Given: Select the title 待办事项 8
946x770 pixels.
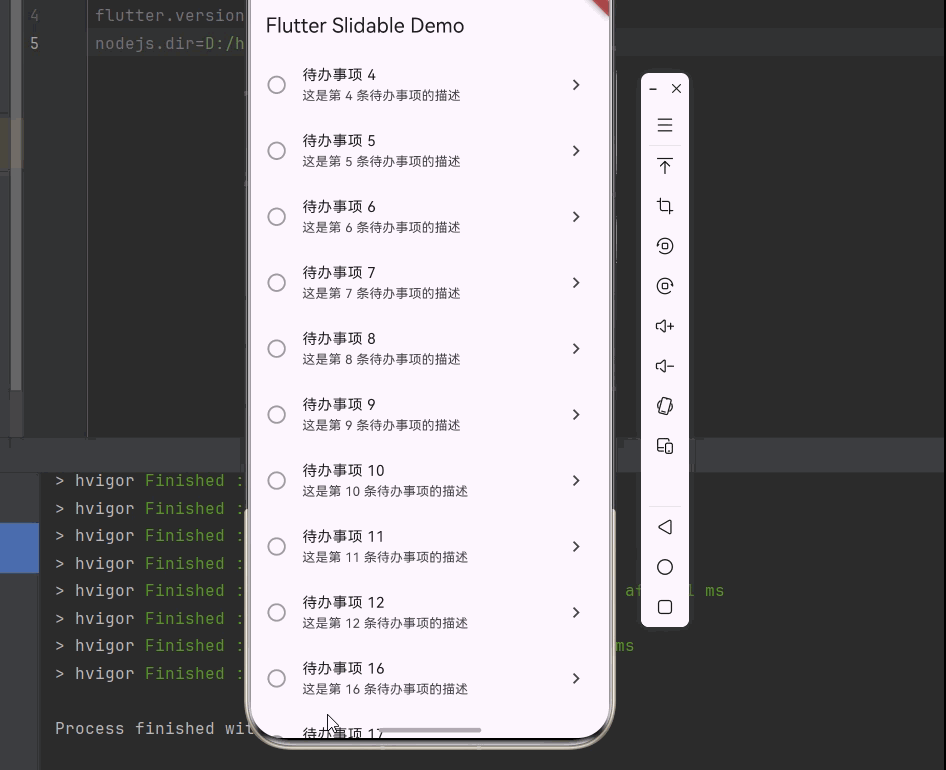Looking at the screenshot, I should click(339, 339).
